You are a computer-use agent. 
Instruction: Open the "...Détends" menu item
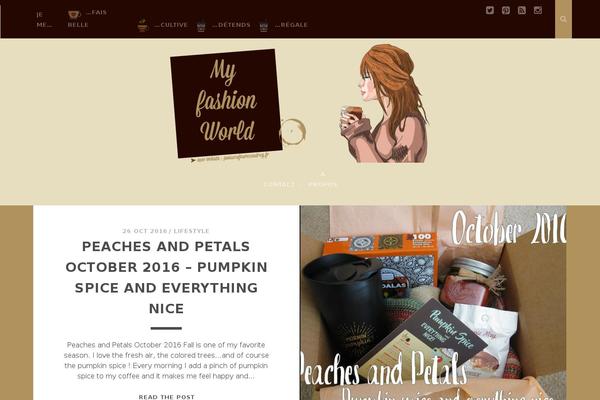[231, 25]
